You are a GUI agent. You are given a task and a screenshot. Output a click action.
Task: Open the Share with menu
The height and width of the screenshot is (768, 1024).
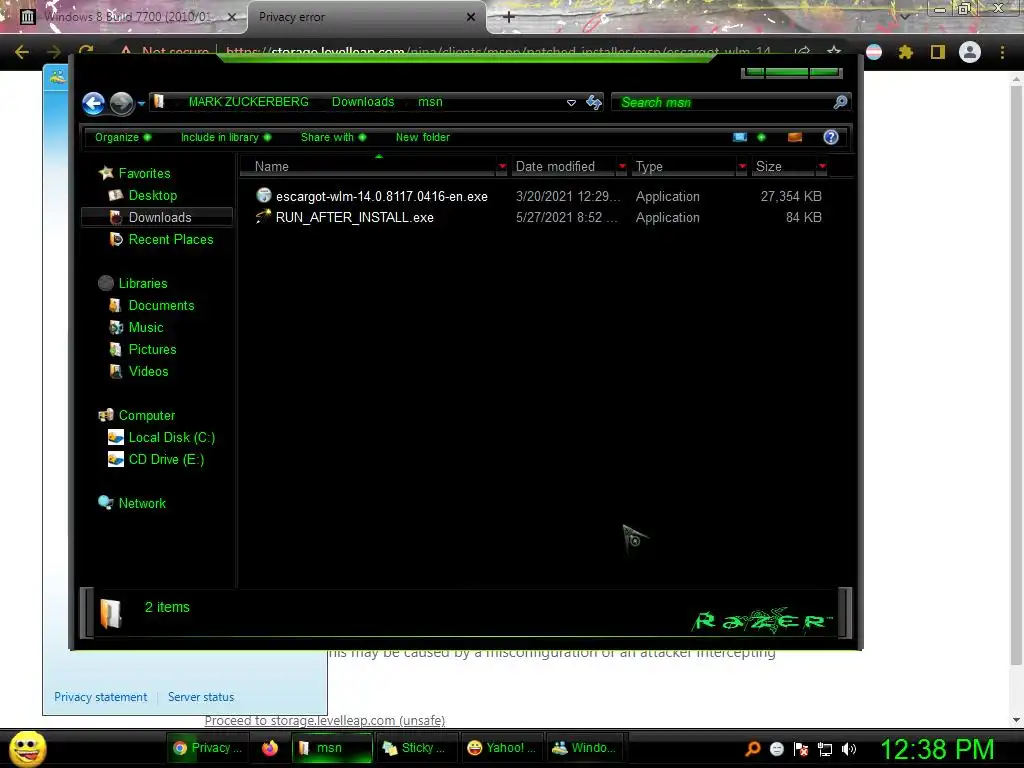coord(333,137)
